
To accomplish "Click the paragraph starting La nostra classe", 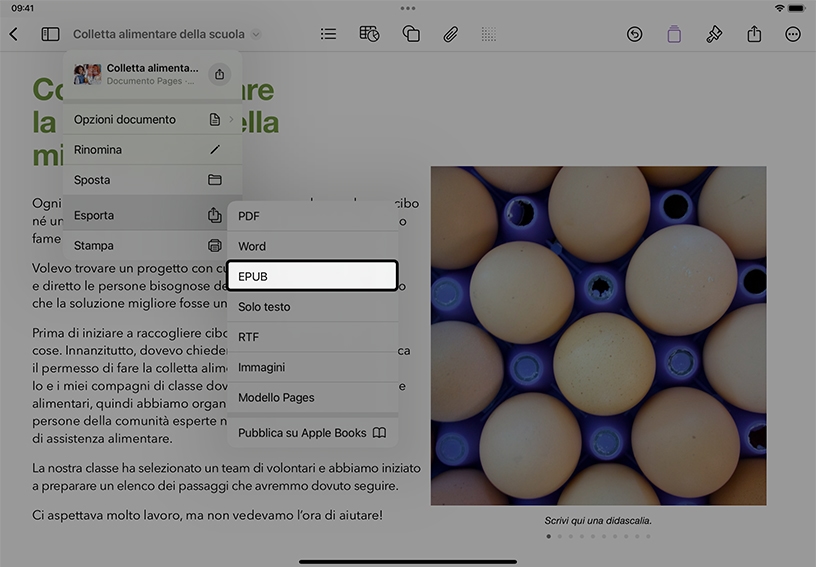I will pos(226,477).
